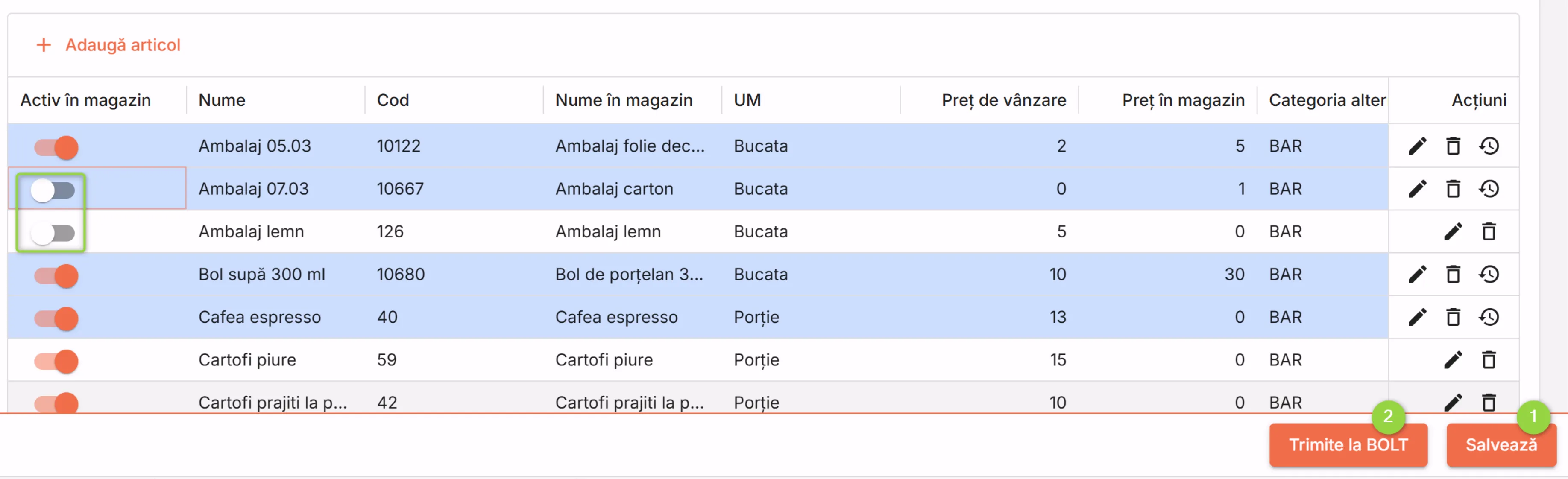The width and height of the screenshot is (1568, 479).
Task: Click Adaugă articol to add item
Action: pyautogui.click(x=108, y=45)
